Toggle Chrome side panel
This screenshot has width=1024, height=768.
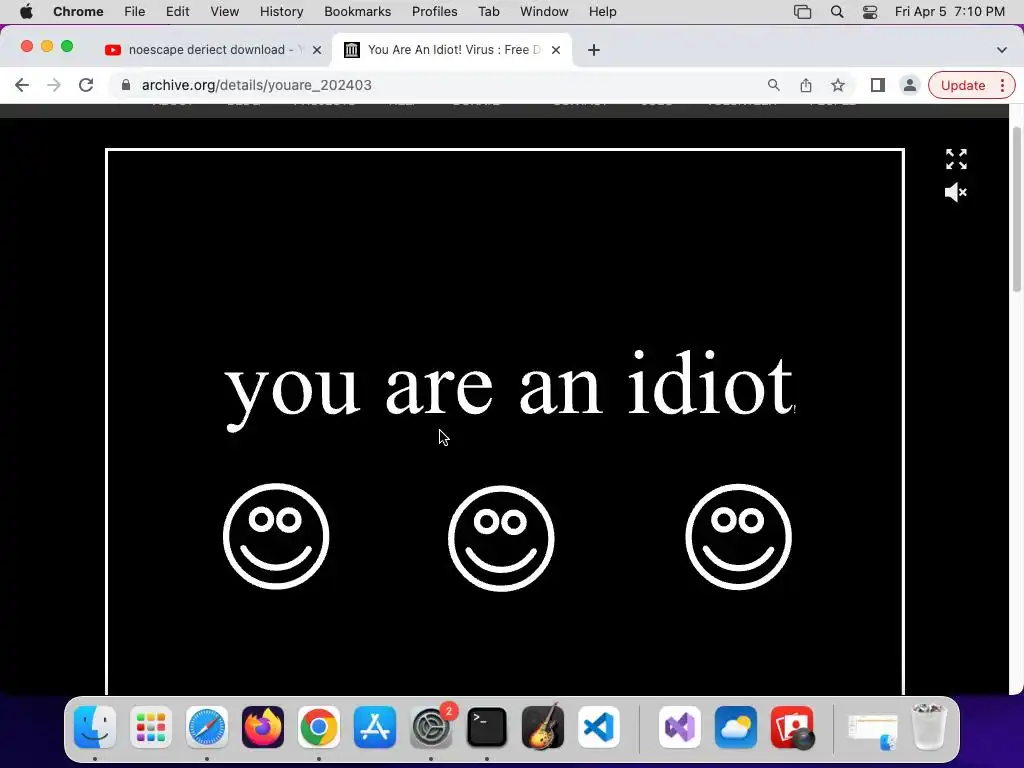coord(878,85)
